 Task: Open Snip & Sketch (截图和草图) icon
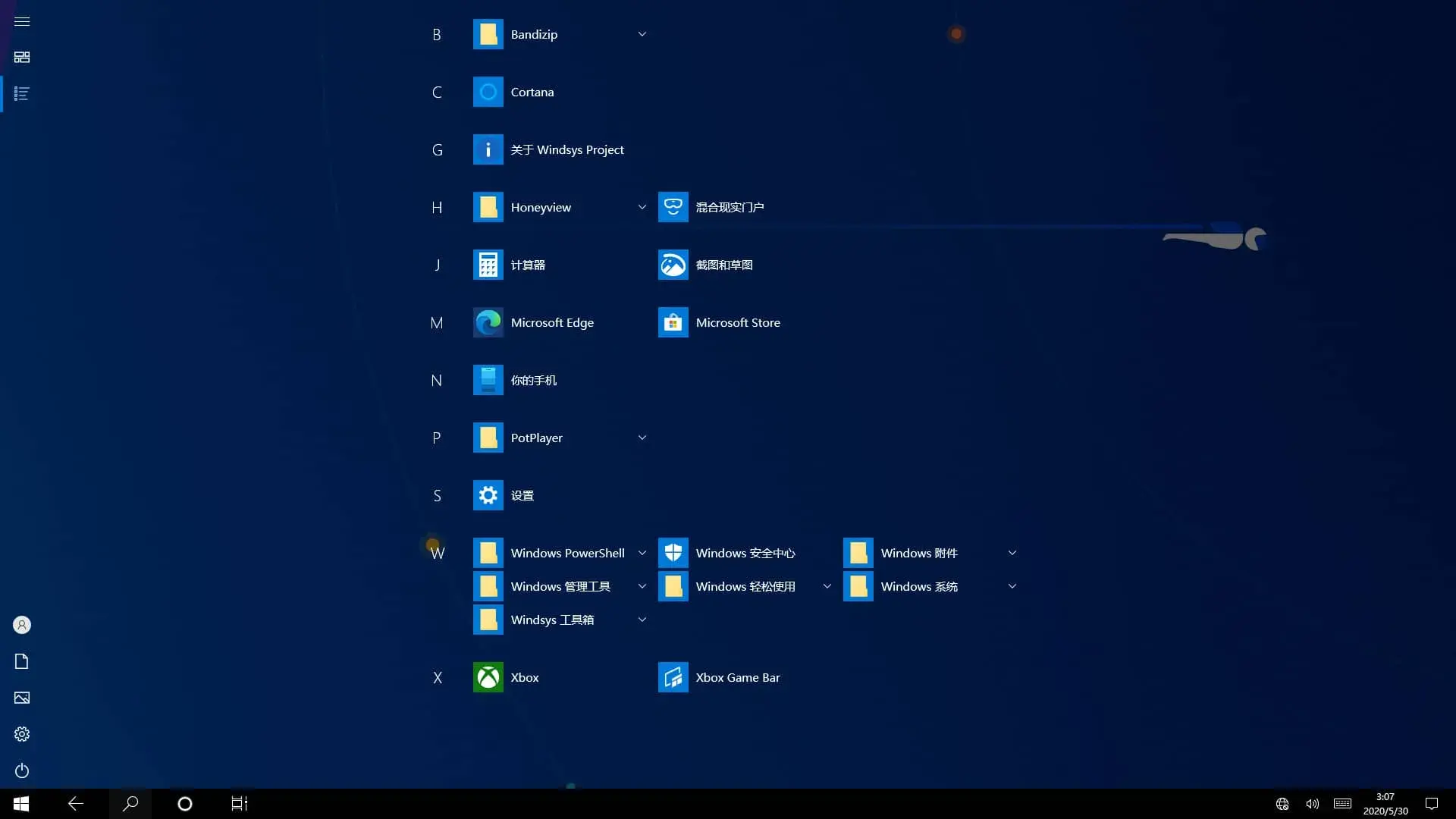coord(673,265)
